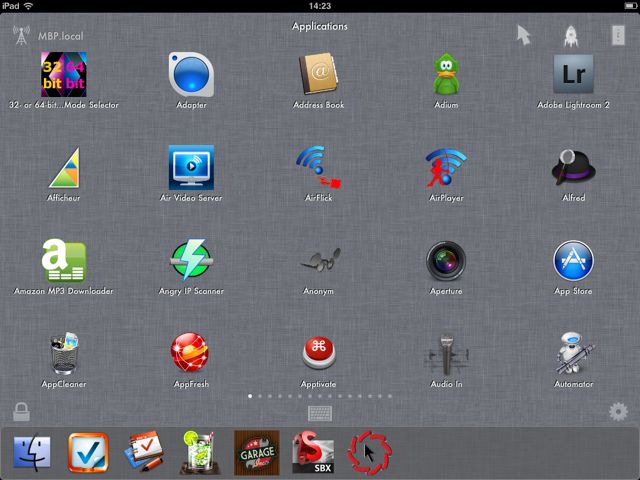Launch Alfred bowler hat icon
The width and height of the screenshot is (640, 480).
[573, 168]
